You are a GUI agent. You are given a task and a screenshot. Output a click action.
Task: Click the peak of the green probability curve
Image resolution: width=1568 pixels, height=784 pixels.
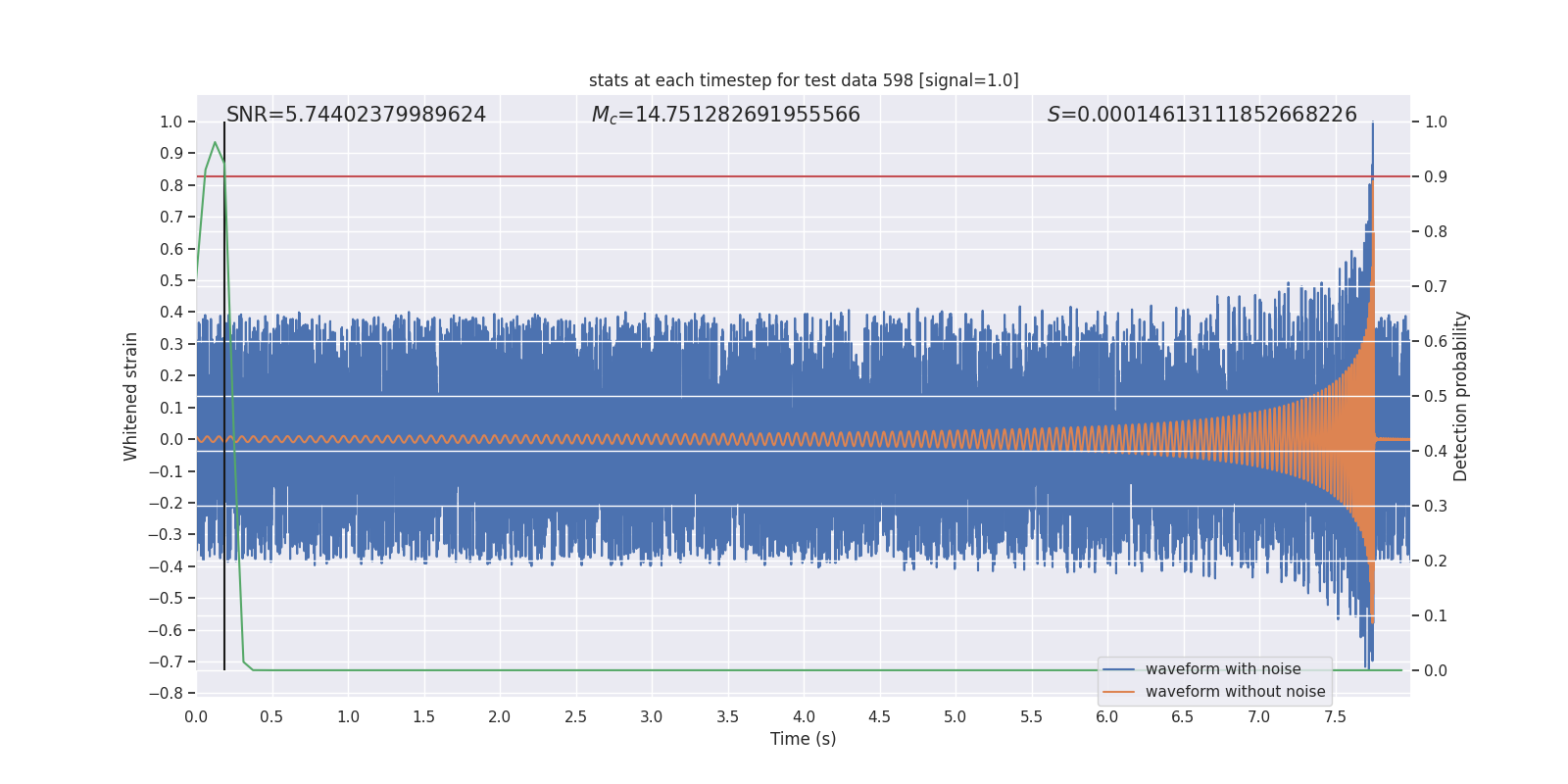coord(215,143)
